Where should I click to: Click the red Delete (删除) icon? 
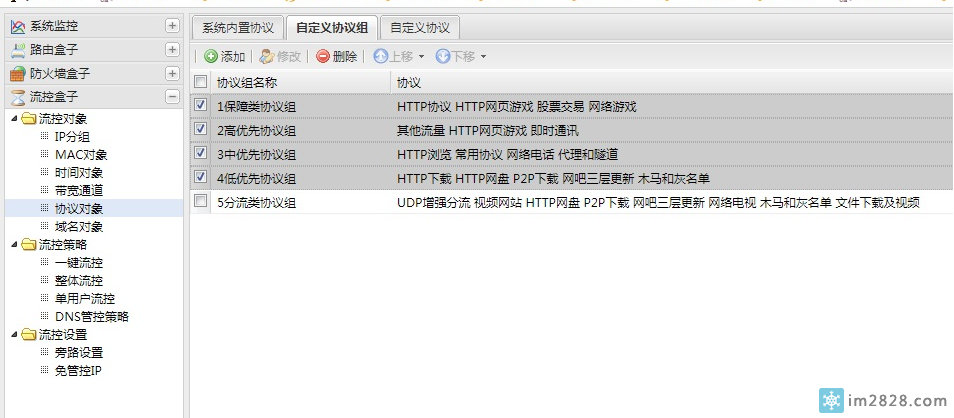(323, 57)
